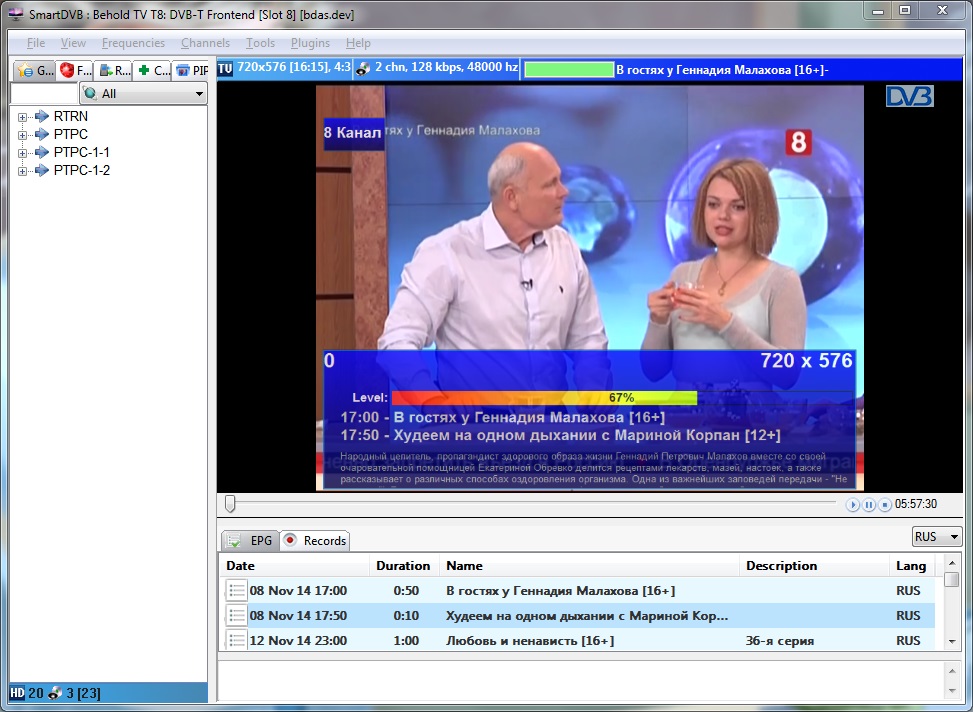Click the audio speaker icon beside '2 chn'
Image resolution: width=973 pixels, height=712 pixels.
364,69
